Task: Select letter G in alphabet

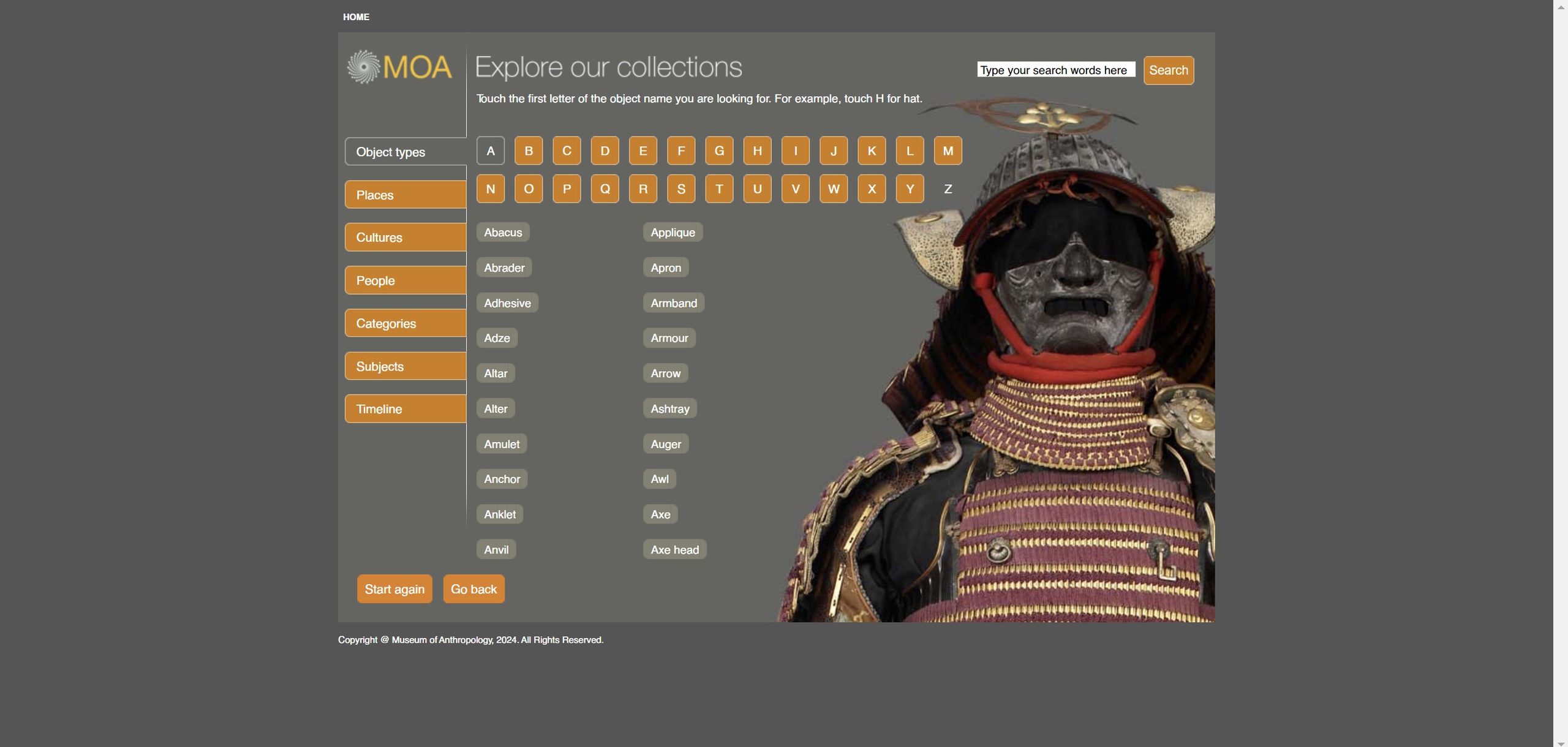Action: pyautogui.click(x=719, y=151)
